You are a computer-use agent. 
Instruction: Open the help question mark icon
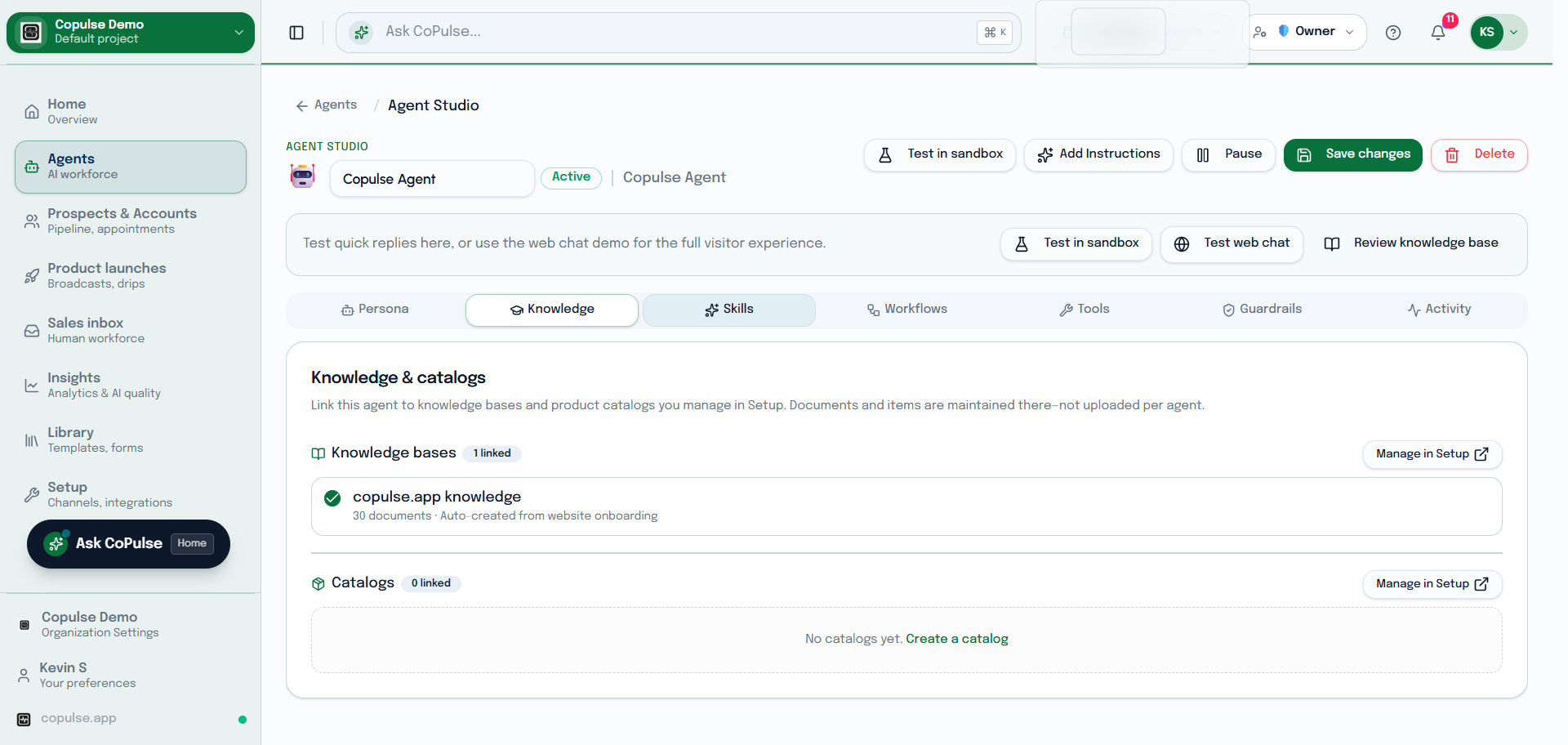(x=1393, y=33)
